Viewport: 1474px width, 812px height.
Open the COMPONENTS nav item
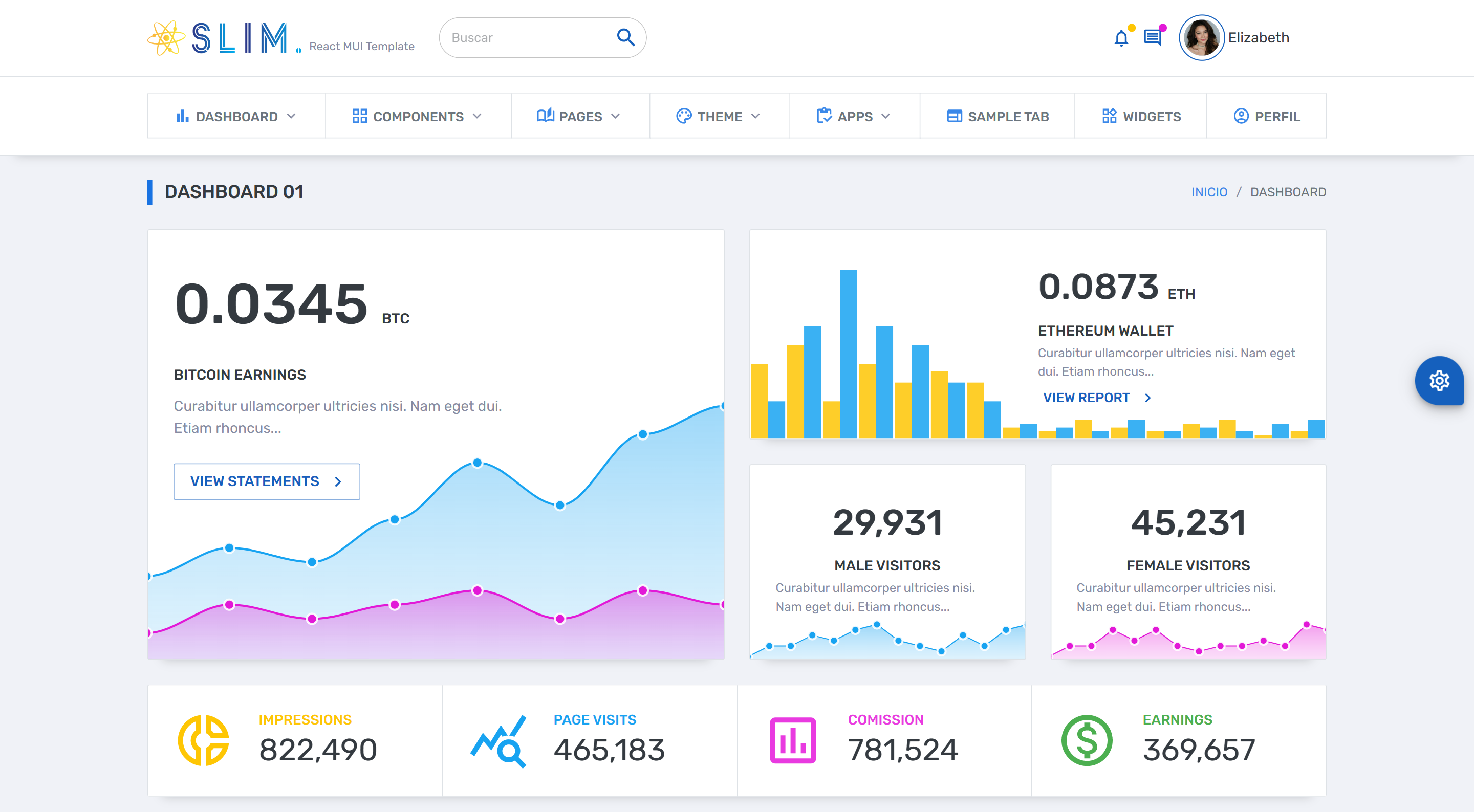coord(418,116)
